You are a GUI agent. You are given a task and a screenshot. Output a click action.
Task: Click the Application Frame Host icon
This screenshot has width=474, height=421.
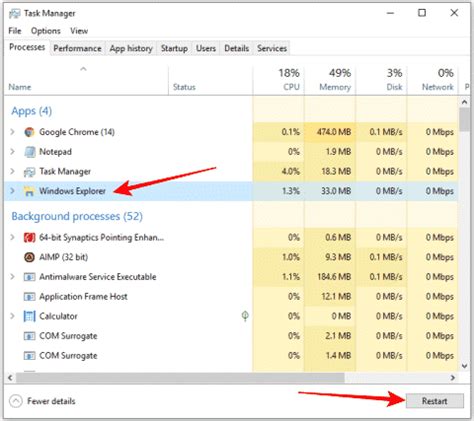[29, 296]
